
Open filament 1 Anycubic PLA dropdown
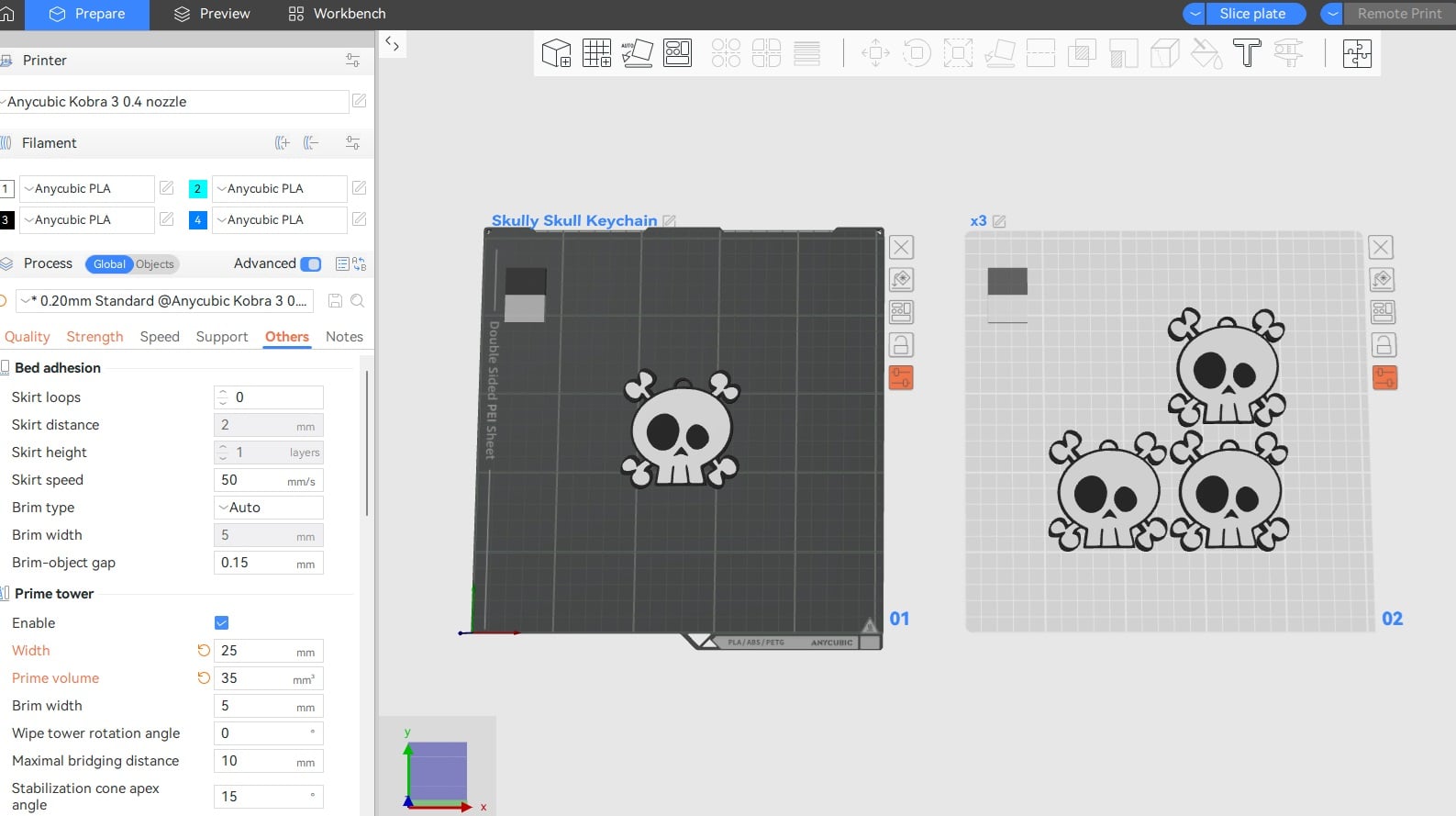(87, 189)
